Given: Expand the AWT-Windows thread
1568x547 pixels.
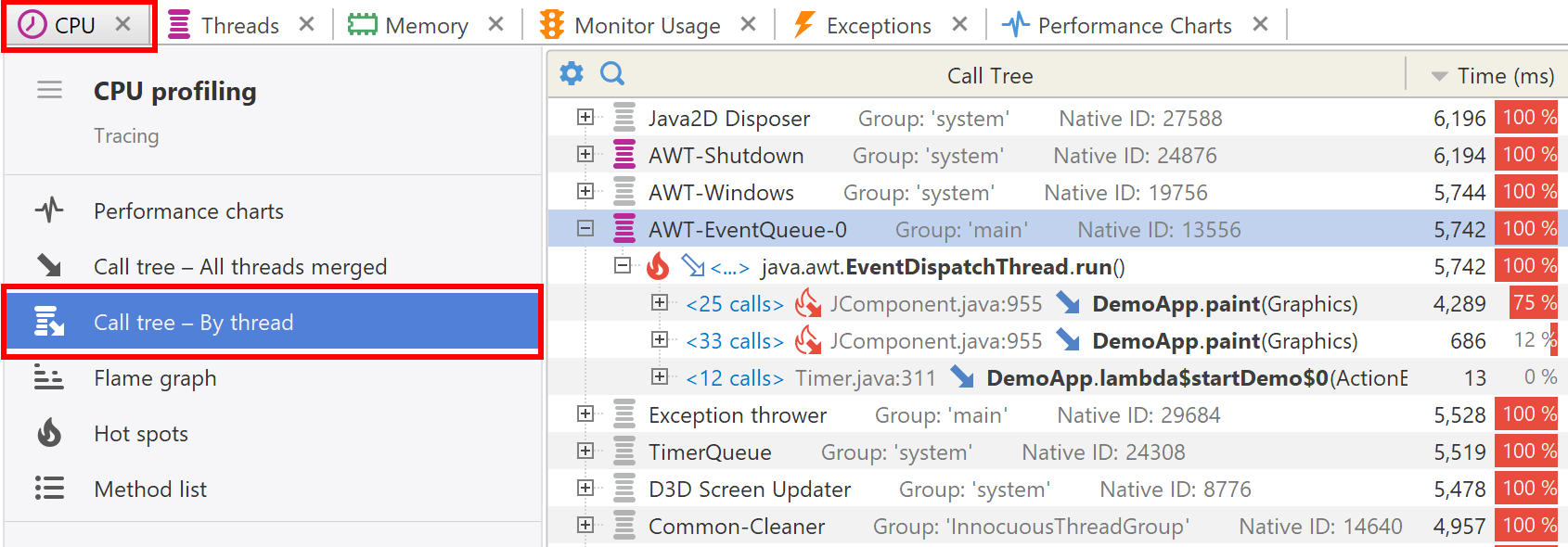Looking at the screenshot, I should pos(585,191).
